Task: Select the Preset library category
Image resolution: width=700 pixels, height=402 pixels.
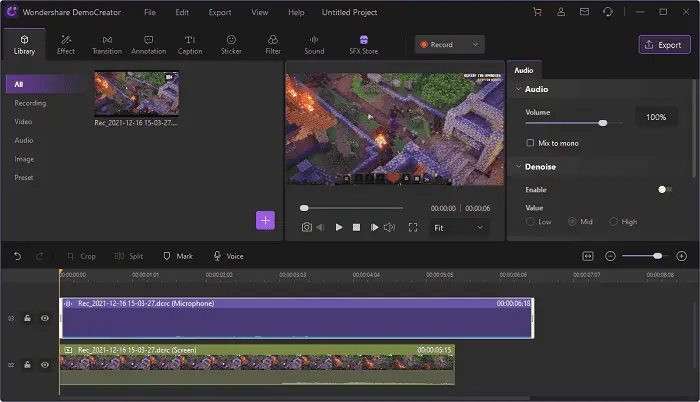Action: coord(24,178)
